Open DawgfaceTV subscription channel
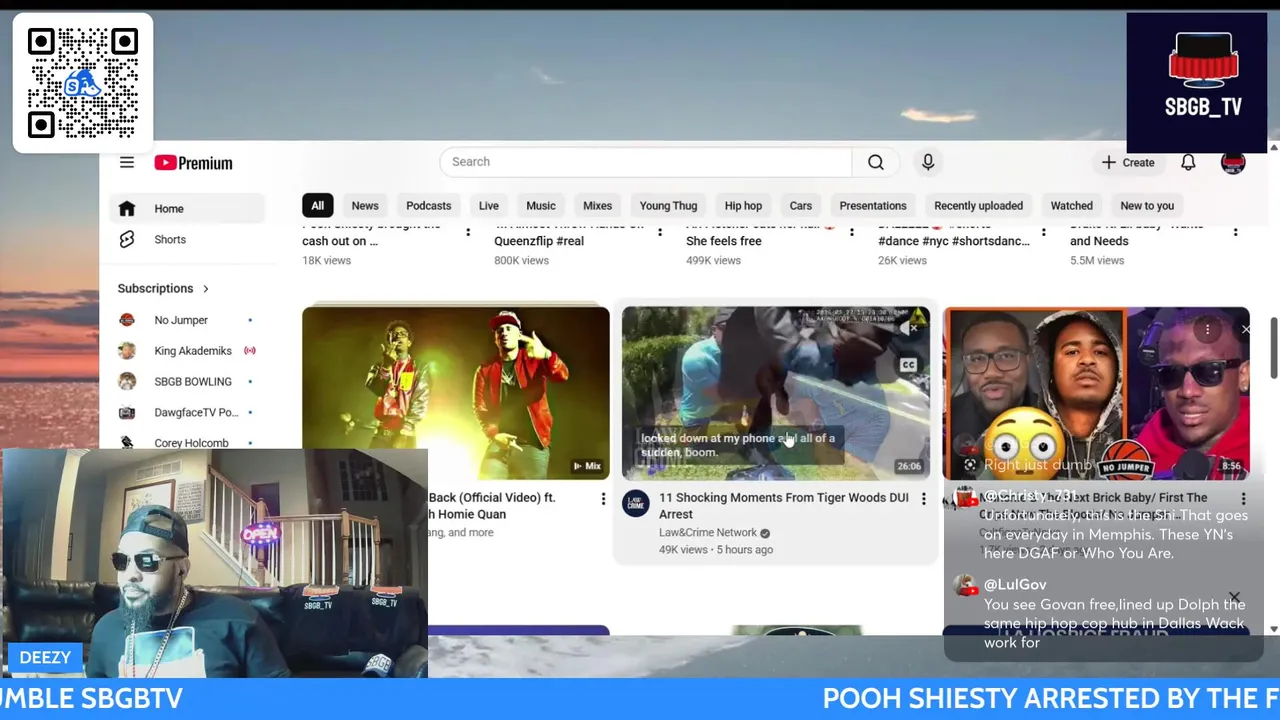This screenshot has height=720, width=1280. (187, 413)
